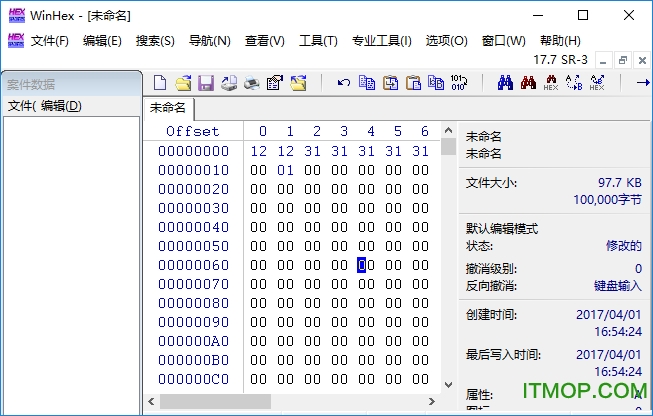Paste clipboard with clipboard icon
653x416 pixels.
pyautogui.click(x=413, y=83)
